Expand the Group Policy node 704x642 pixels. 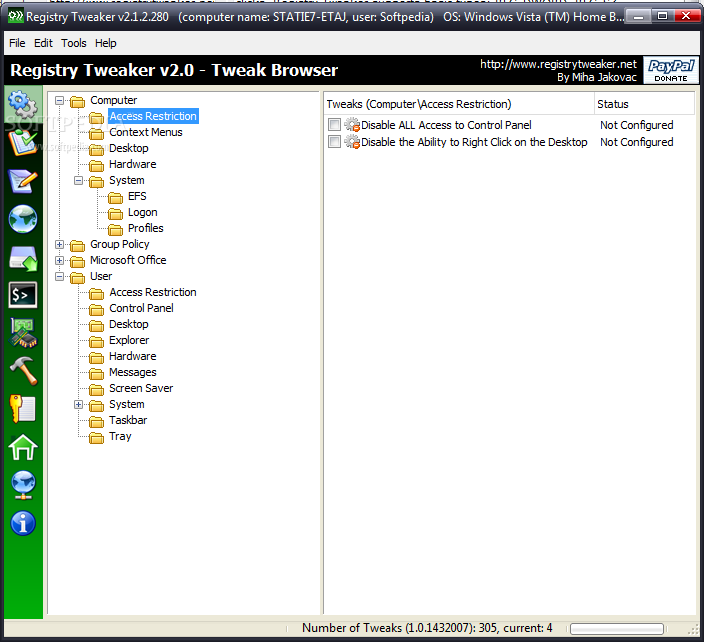[59, 245]
